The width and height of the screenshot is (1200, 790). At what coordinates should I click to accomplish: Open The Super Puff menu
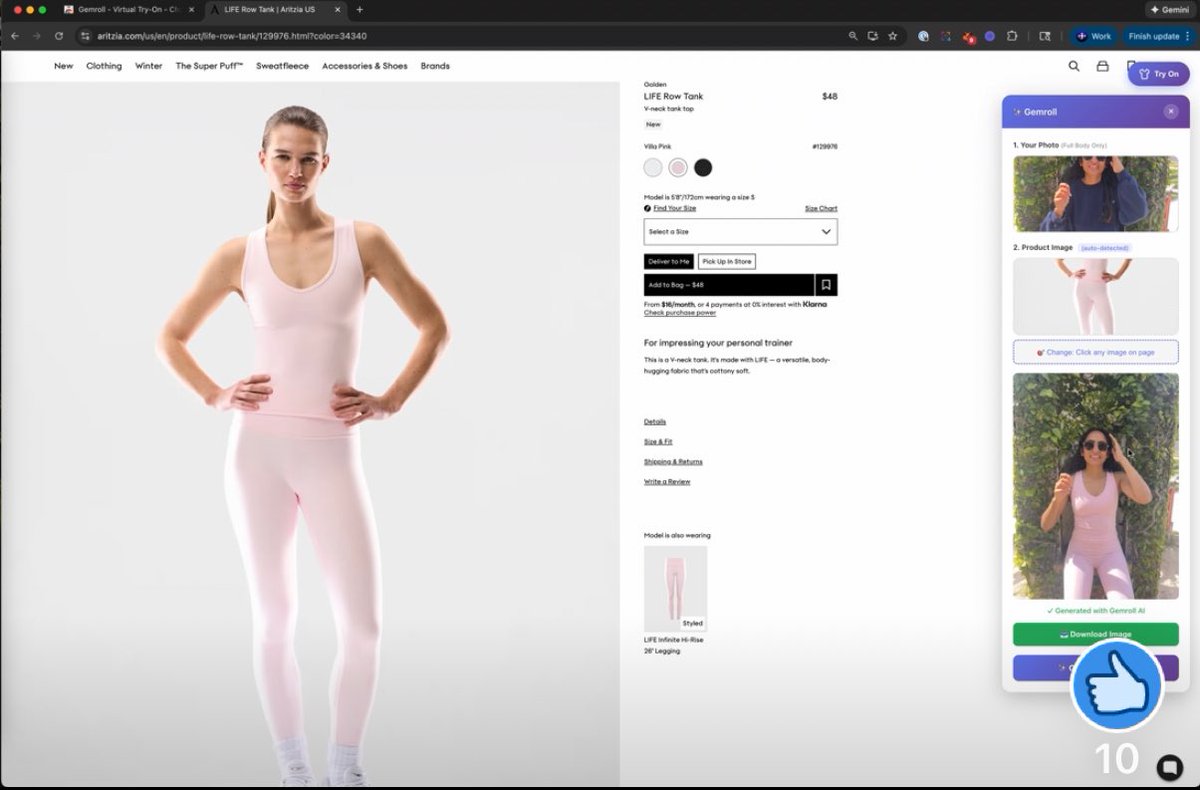coord(209,66)
